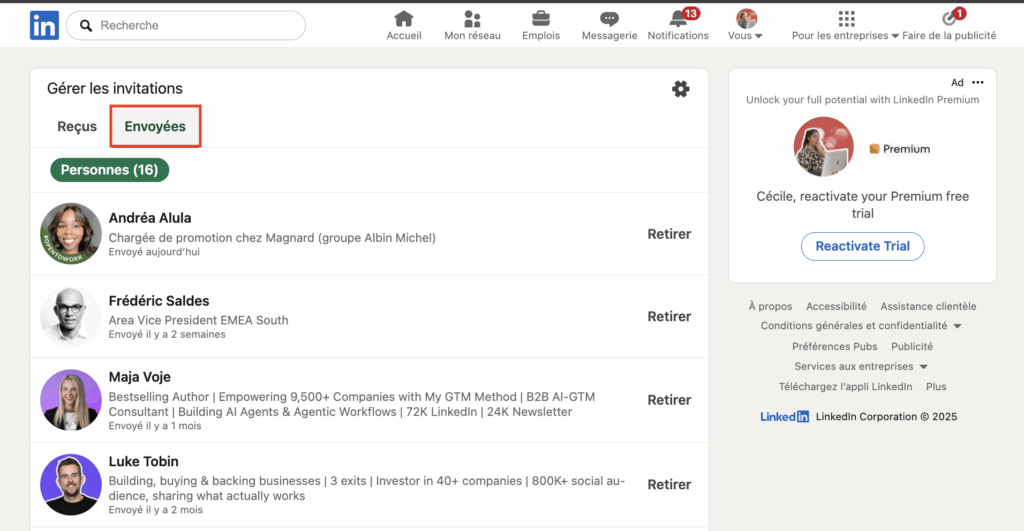Viewport: 1024px width, 531px height.
Task: Open the Maja Voje name link
Action: [x=139, y=377]
